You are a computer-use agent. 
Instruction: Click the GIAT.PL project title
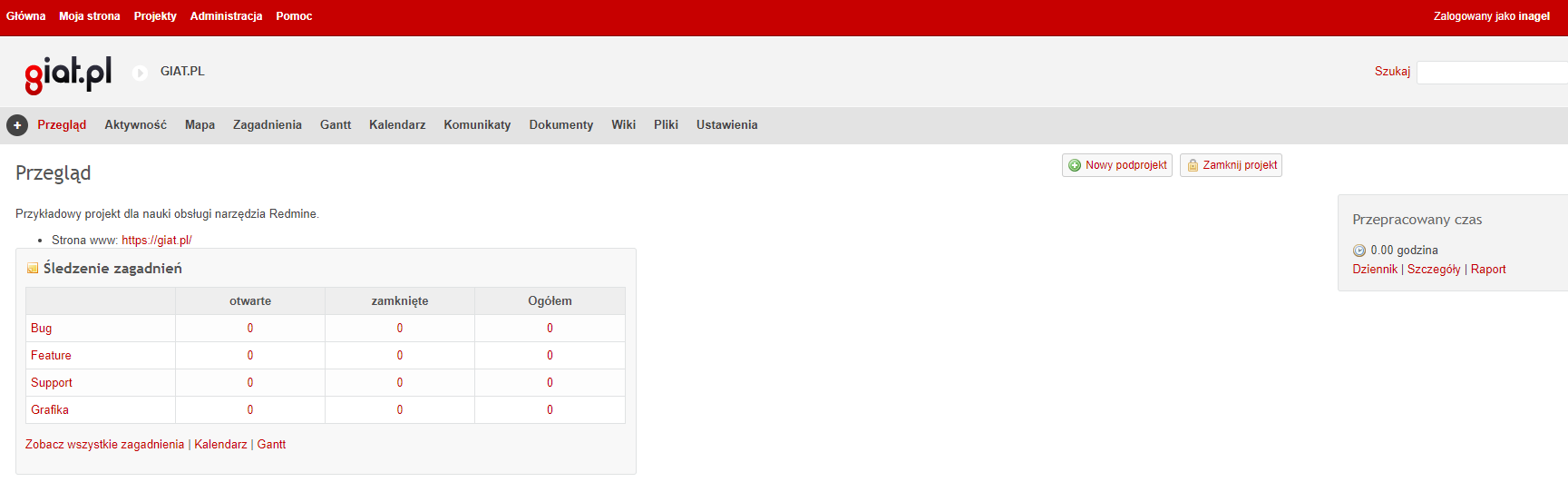(x=182, y=72)
